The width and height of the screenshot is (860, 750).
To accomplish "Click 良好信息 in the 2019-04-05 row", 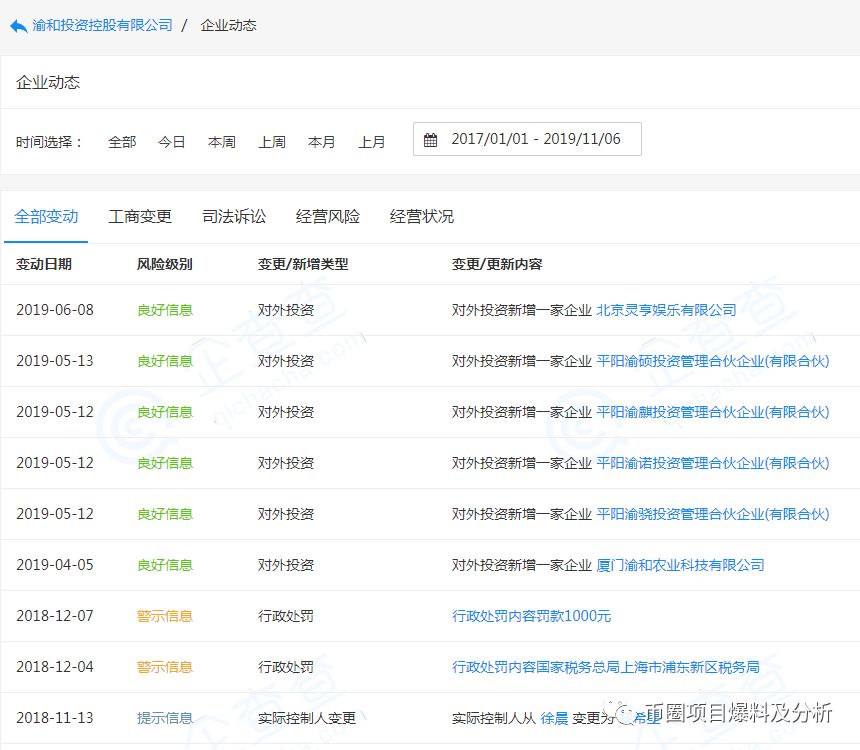I will click(x=165, y=566).
